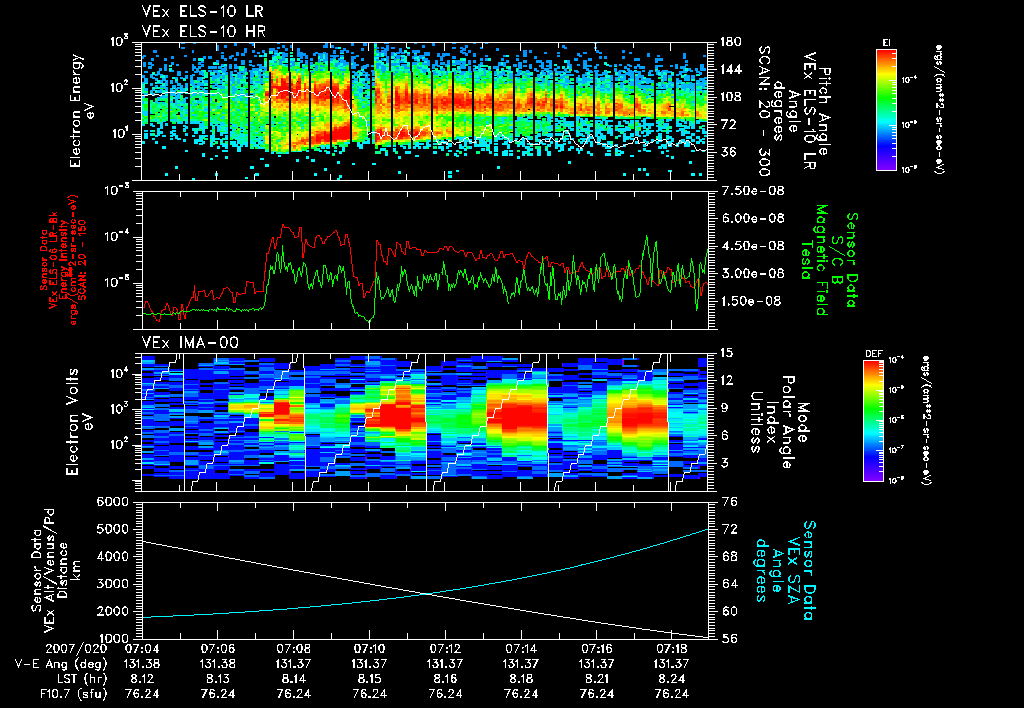The image size is (1024, 708).
Task: Click the 144 pitch angle tick label
Action: [730, 69]
